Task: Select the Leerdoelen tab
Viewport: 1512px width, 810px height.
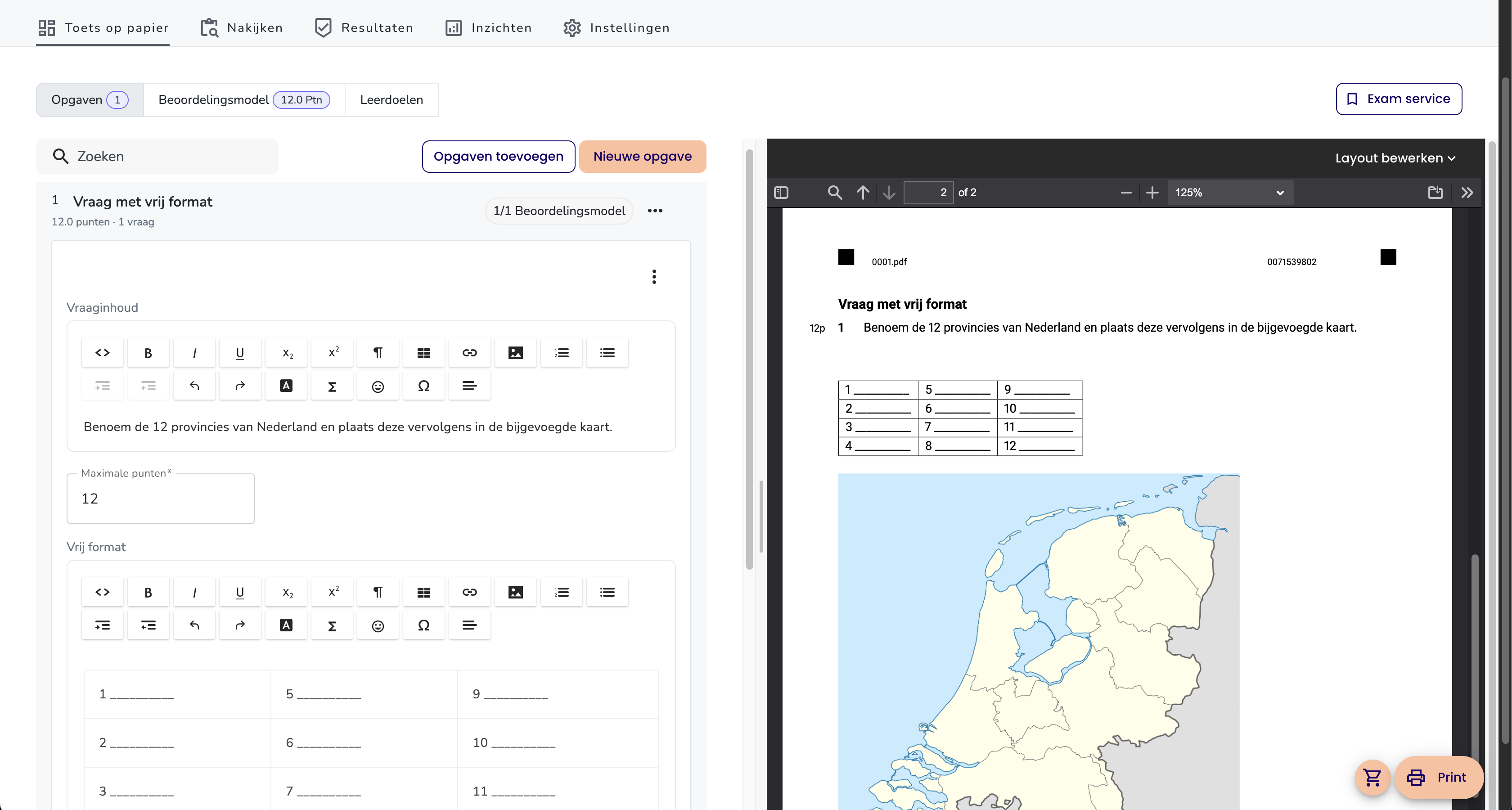Action: coord(391,100)
